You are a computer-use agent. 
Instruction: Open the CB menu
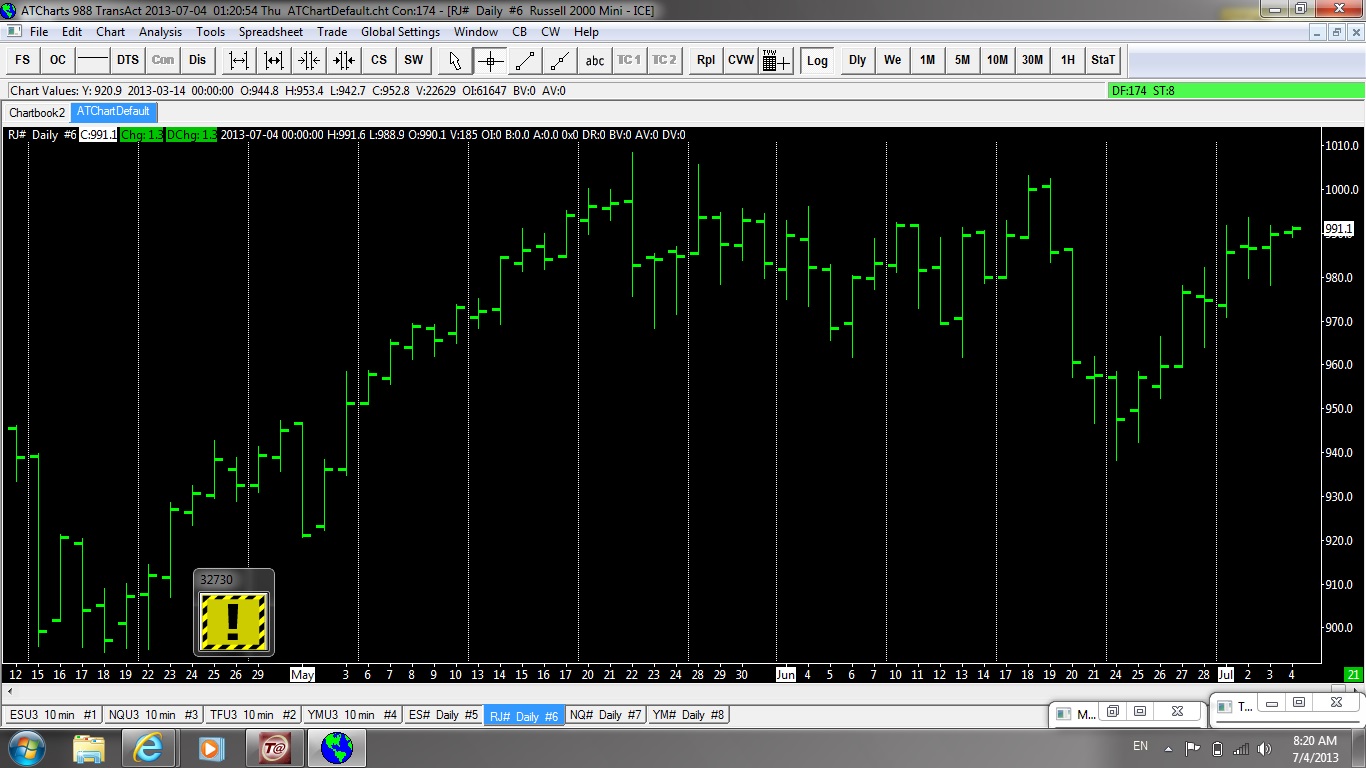(x=520, y=32)
